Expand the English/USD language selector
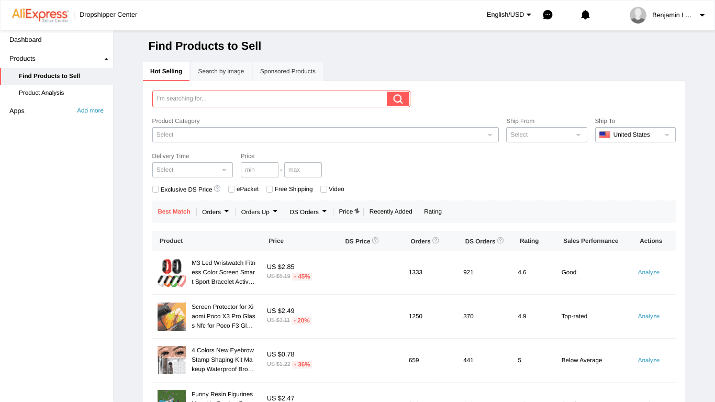Image resolution: width=715 pixels, height=402 pixels. (508, 15)
